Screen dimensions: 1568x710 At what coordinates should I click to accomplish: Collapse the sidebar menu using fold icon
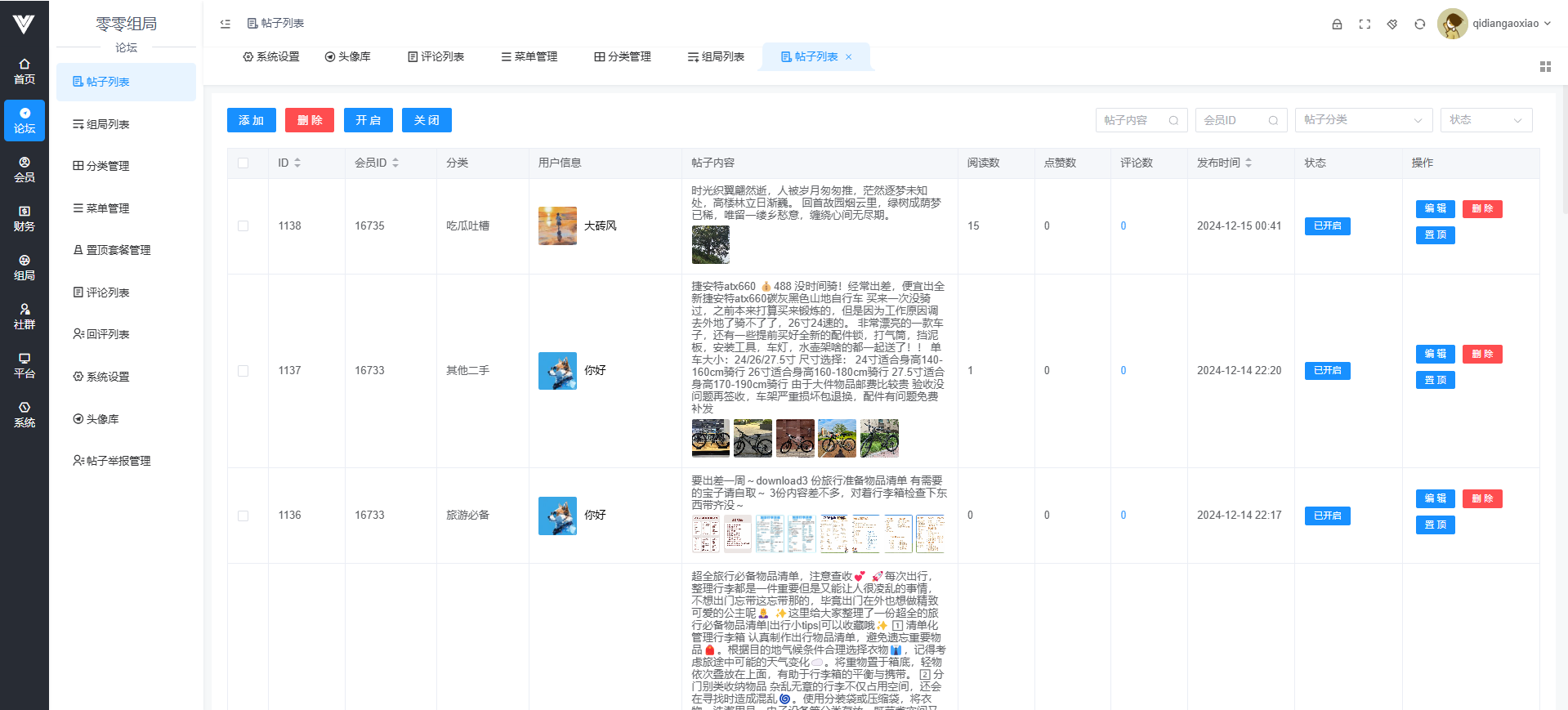tap(226, 24)
